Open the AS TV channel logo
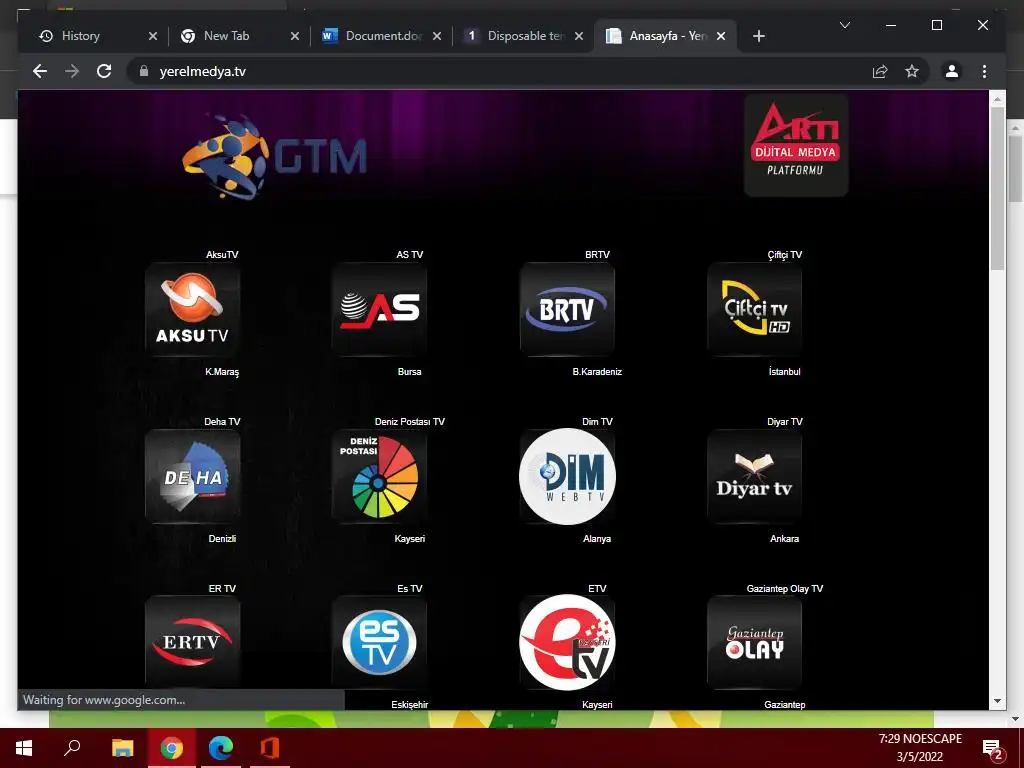This screenshot has width=1024, height=768. pos(379,309)
